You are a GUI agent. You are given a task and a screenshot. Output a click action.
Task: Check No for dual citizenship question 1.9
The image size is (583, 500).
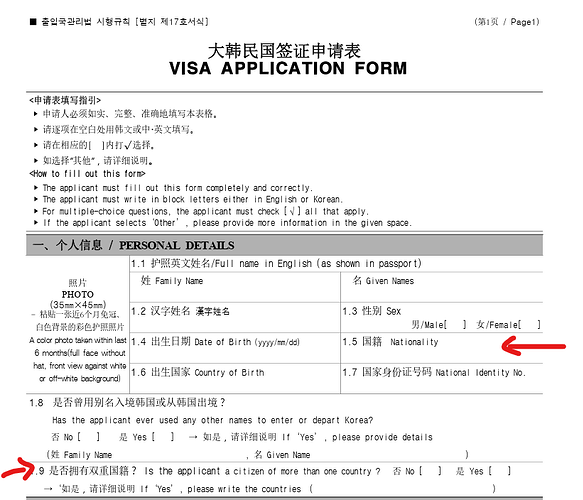pyautogui.click(x=430, y=471)
